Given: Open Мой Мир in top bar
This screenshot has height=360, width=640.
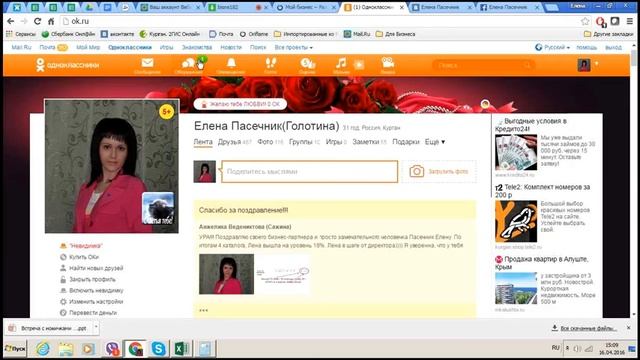Looking at the screenshot, I should 88,47.
